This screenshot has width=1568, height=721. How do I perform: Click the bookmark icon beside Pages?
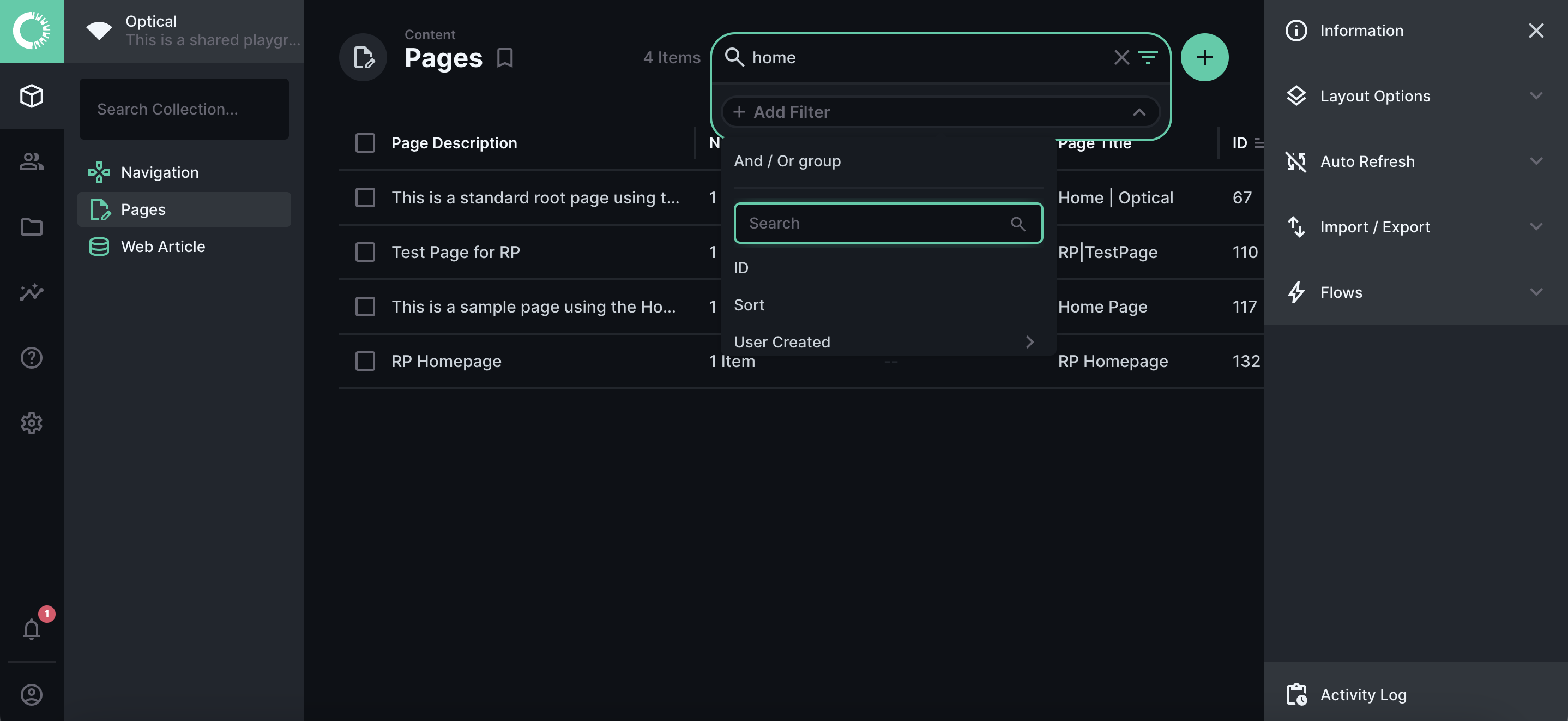[x=505, y=58]
